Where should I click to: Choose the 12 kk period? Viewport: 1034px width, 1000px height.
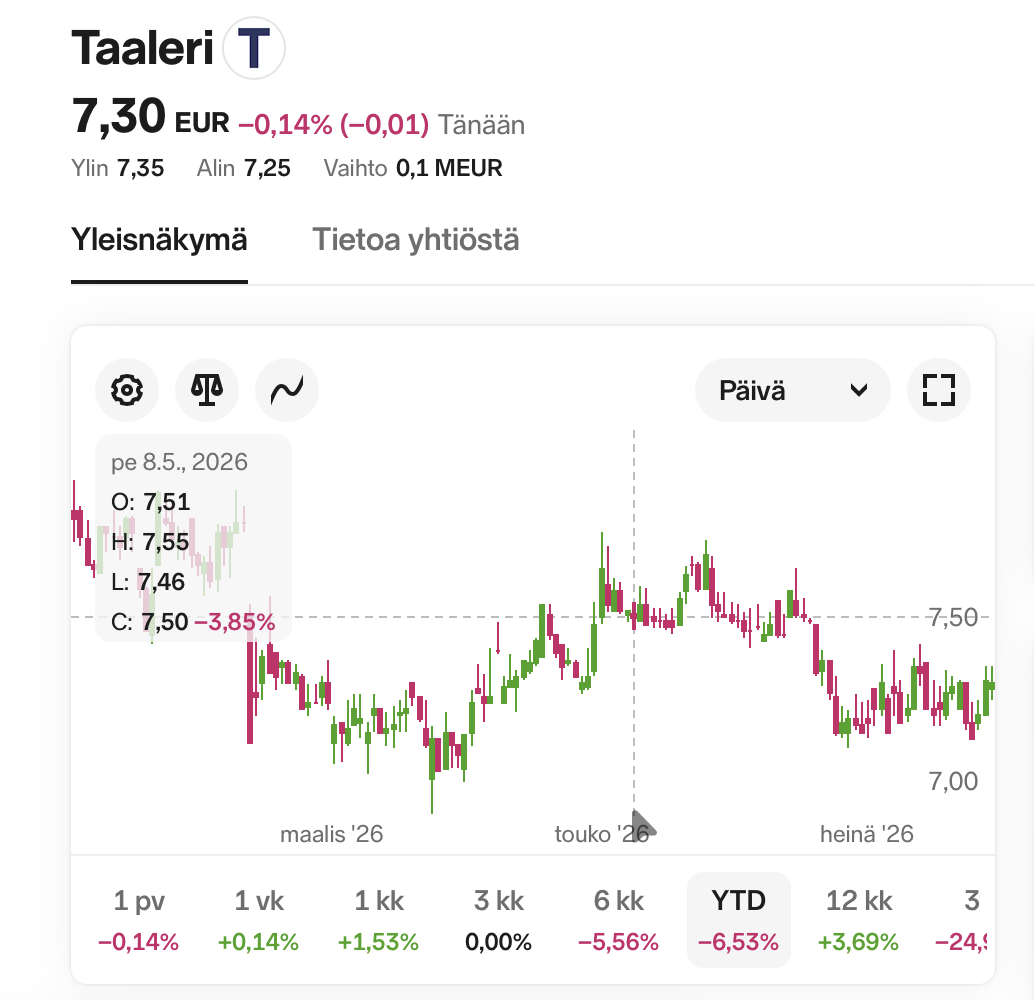[859, 920]
